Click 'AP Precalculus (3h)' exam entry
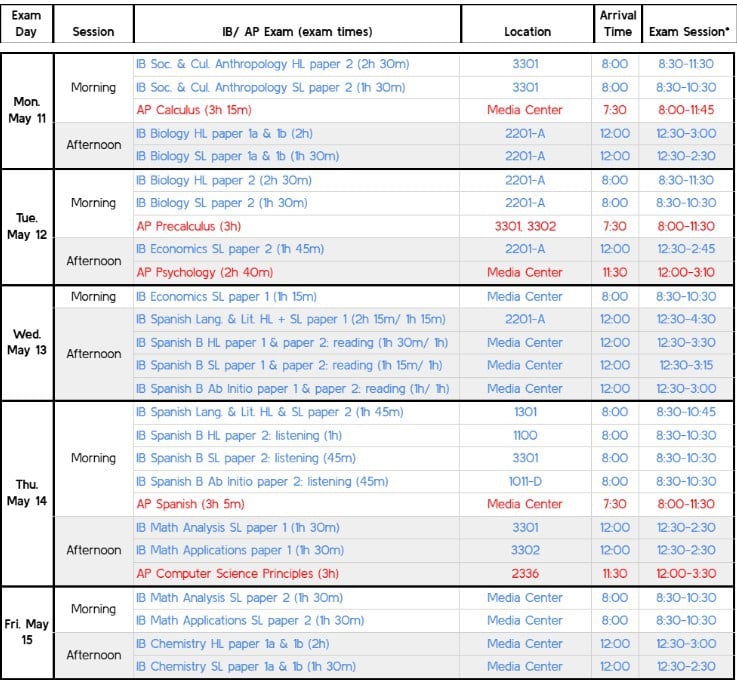The width and height of the screenshot is (737, 682). (x=188, y=227)
